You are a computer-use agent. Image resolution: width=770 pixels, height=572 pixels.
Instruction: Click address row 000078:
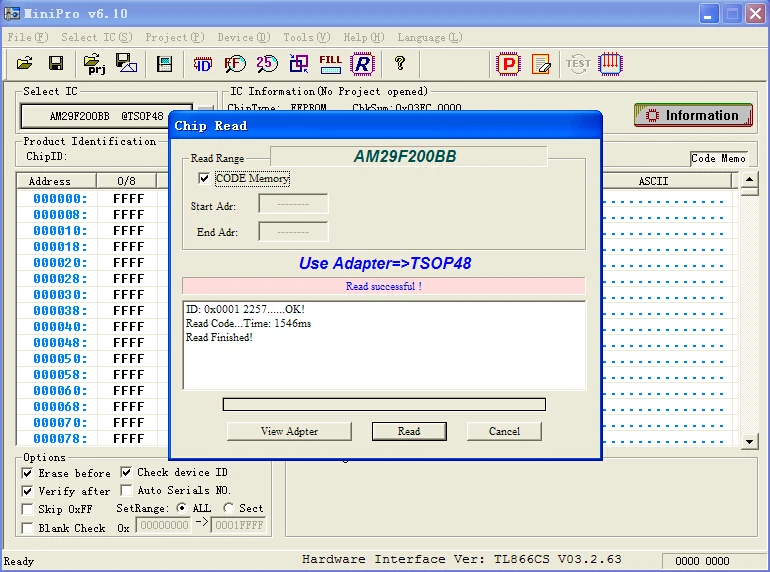click(60, 438)
